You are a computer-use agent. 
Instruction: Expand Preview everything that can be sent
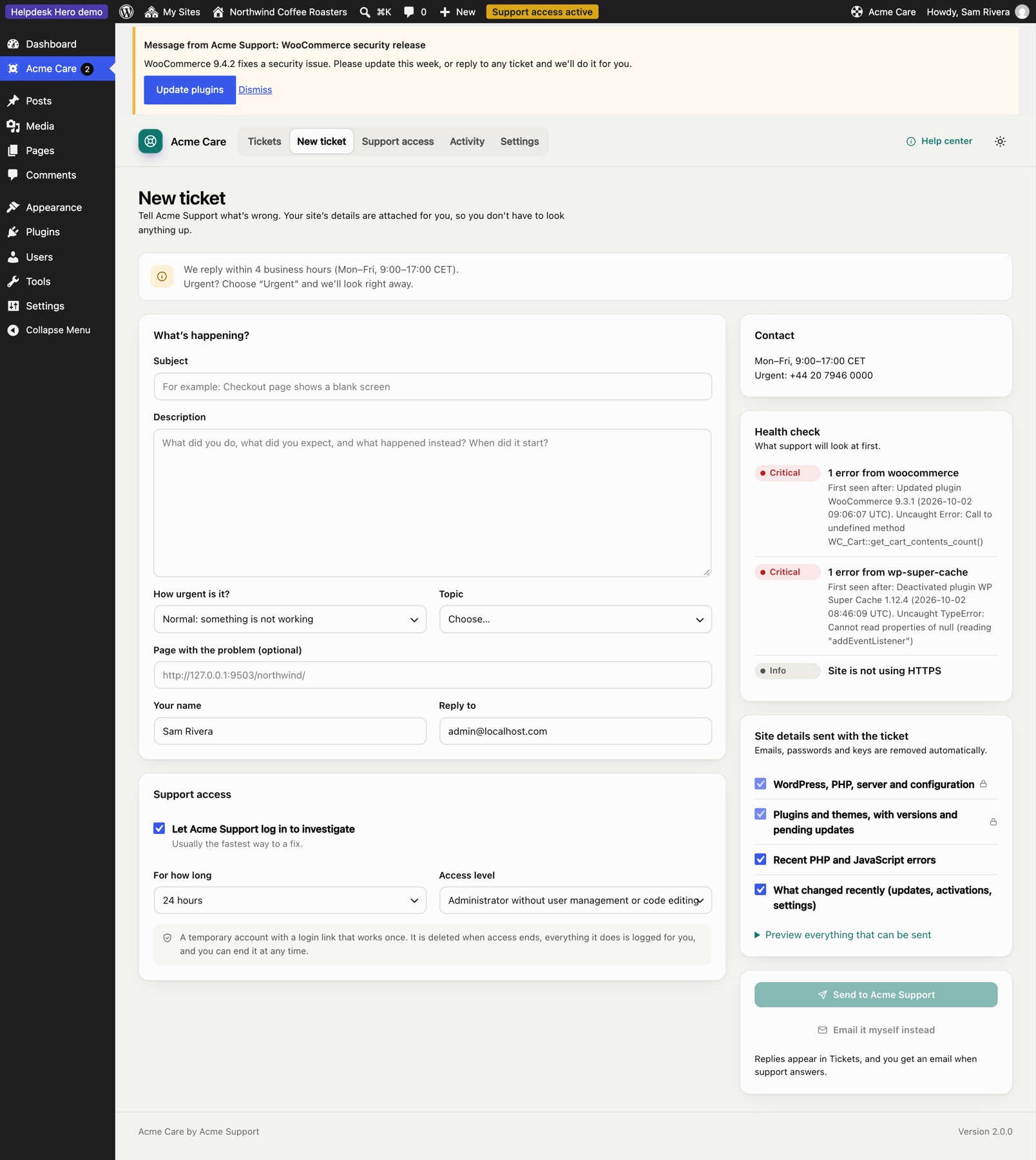pos(843,934)
